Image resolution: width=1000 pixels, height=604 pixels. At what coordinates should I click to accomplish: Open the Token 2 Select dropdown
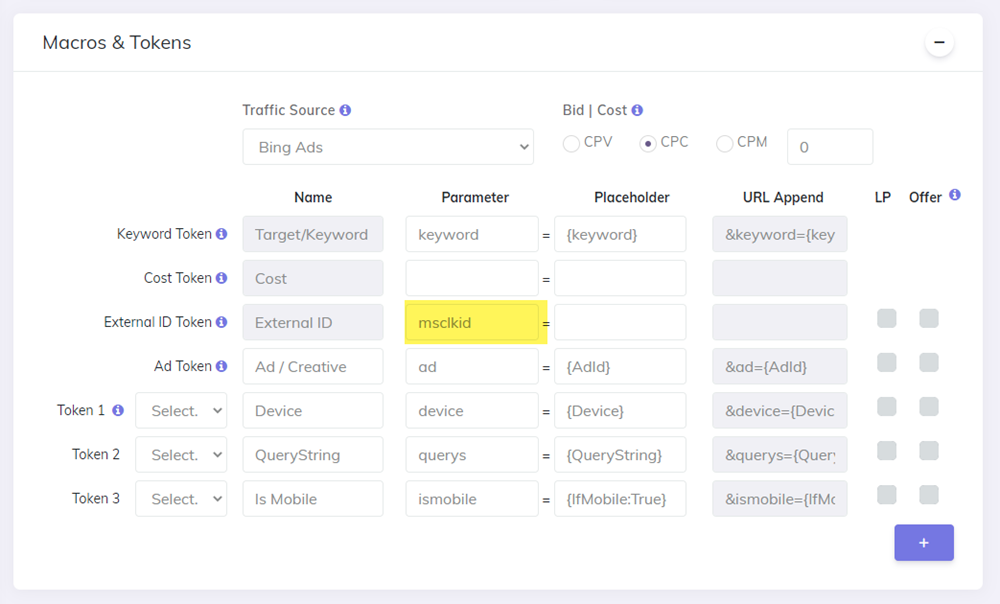[x=181, y=454]
